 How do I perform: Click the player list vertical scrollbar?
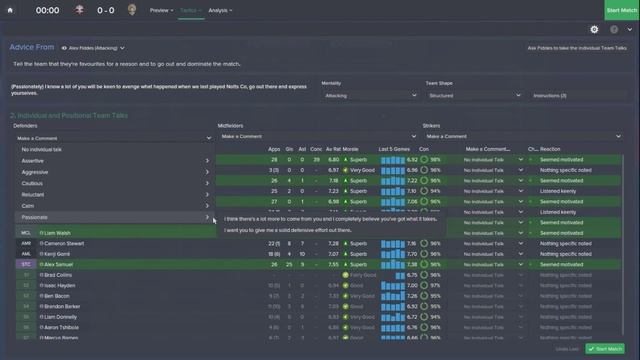pos(622,245)
